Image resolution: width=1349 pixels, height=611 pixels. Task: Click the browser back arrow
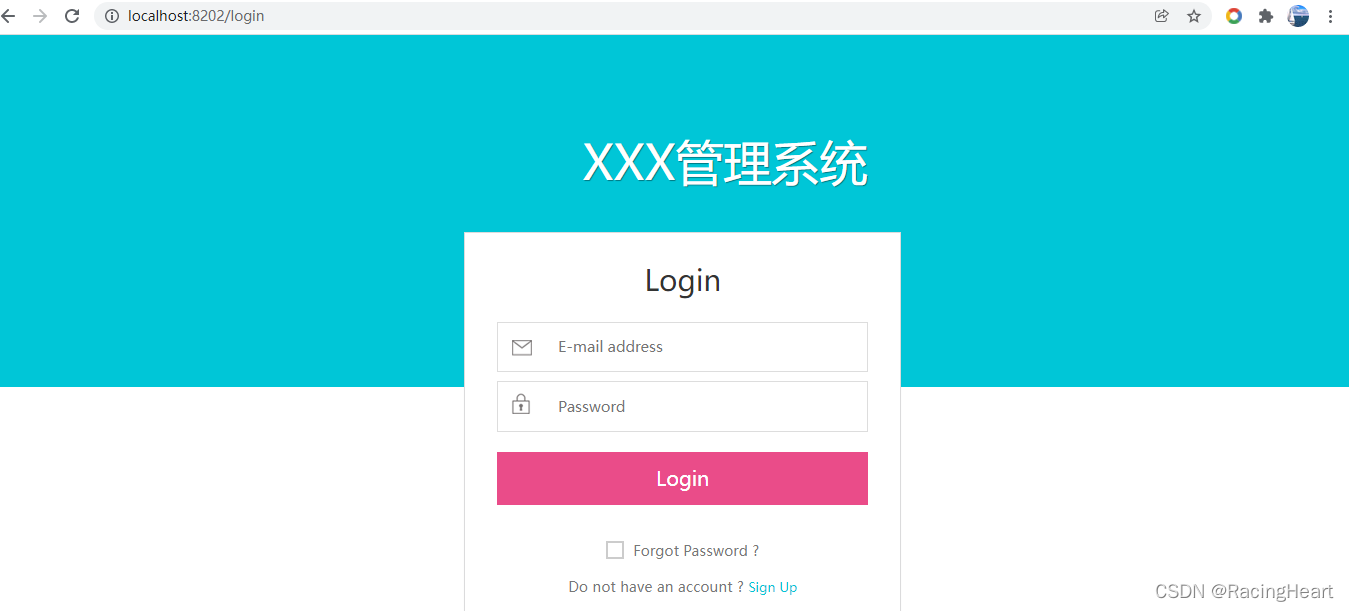pyautogui.click(x=9, y=16)
